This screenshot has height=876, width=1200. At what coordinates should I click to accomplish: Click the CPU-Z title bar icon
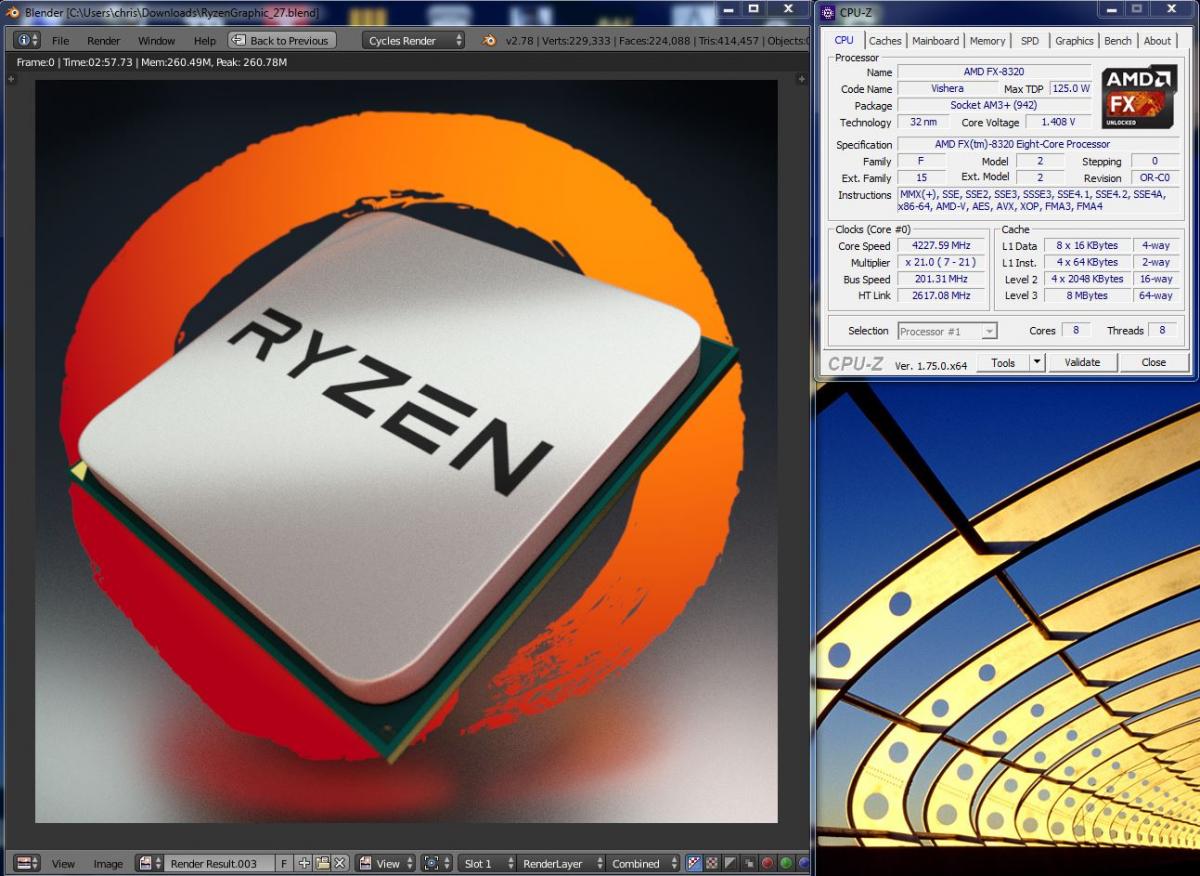[x=828, y=12]
